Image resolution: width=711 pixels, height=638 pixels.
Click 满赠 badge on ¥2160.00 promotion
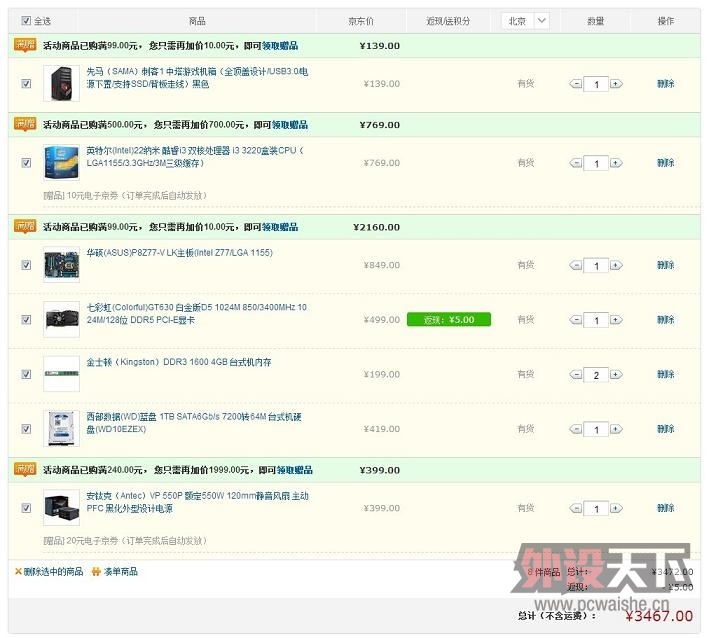point(25,227)
